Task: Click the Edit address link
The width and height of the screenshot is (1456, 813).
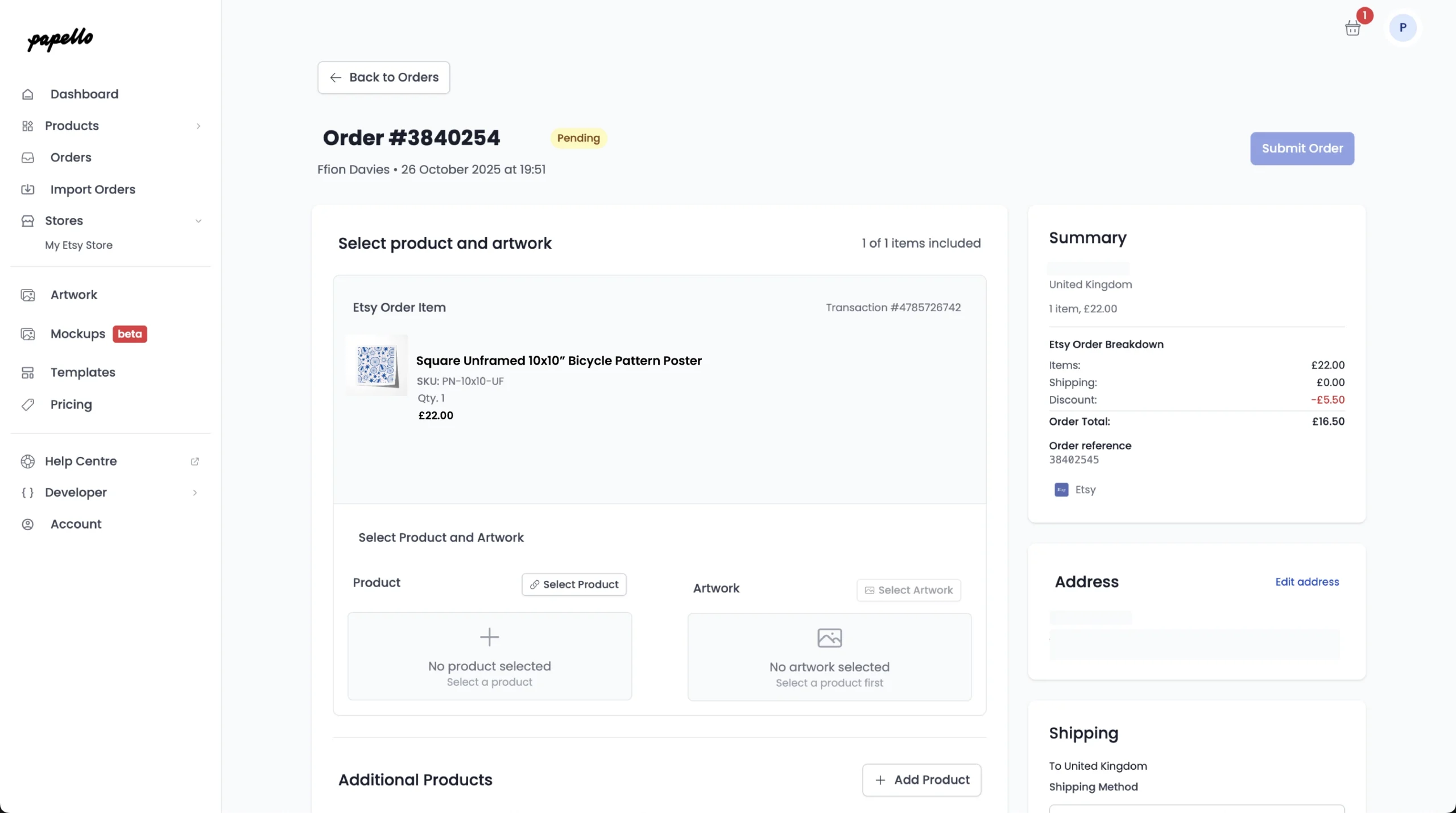Action: pos(1306,582)
